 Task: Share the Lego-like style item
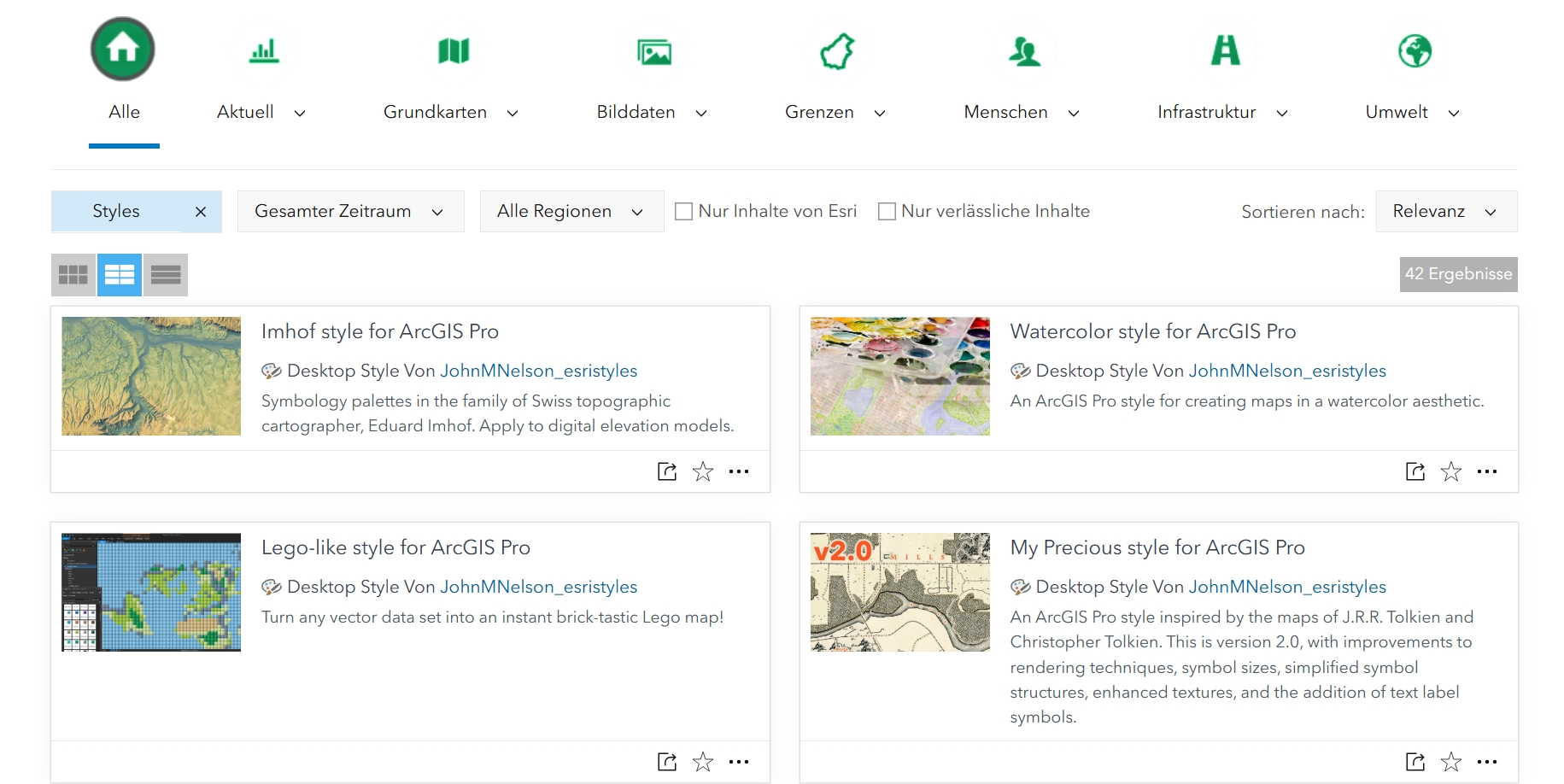[x=667, y=762]
